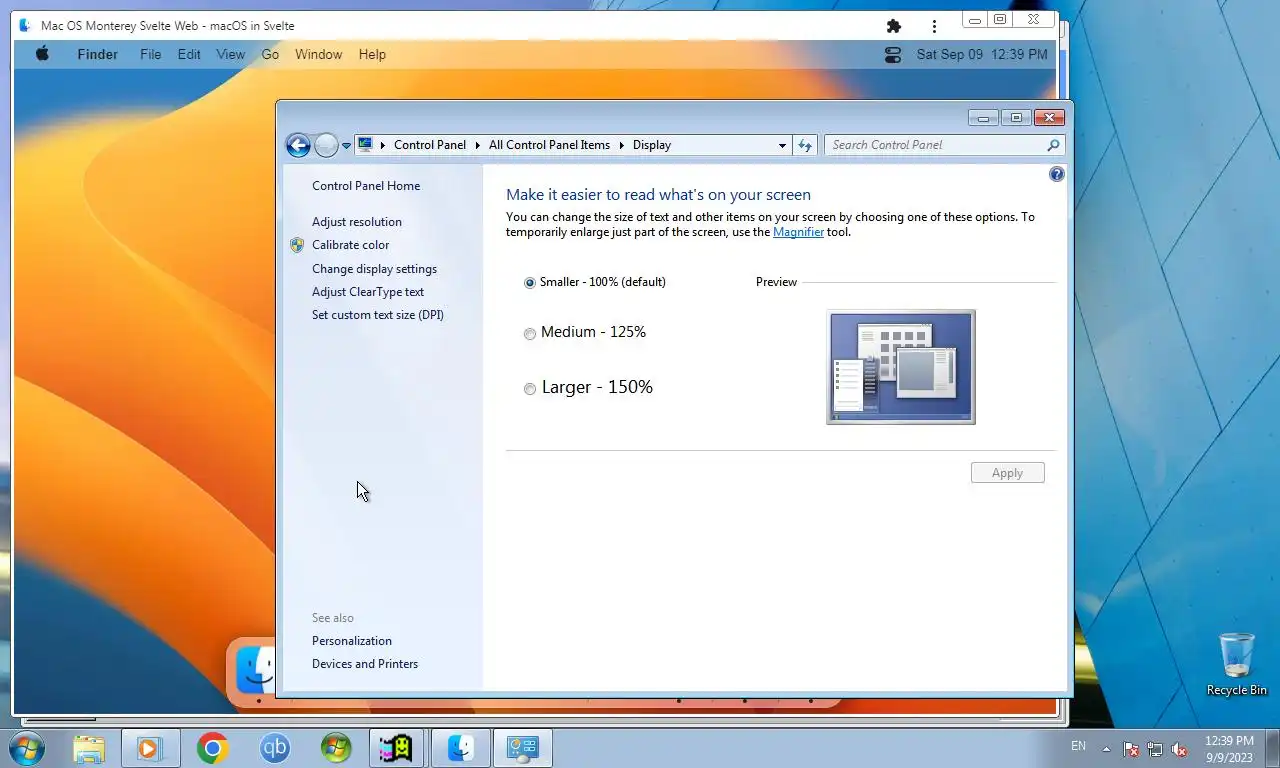
Task: Click the green Windows orb taskbar icon
Action: (x=336, y=748)
